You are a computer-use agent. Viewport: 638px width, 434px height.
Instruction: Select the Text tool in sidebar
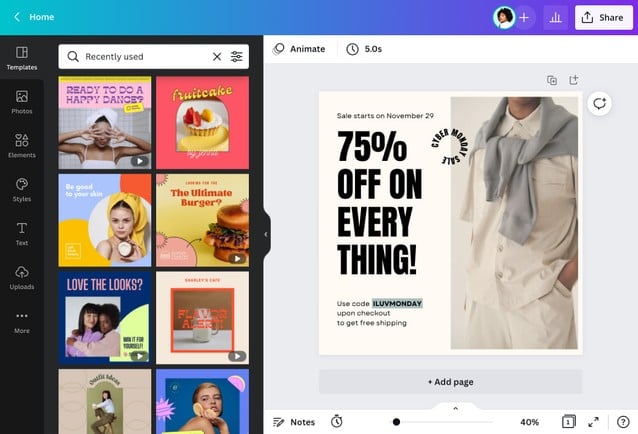[21, 233]
